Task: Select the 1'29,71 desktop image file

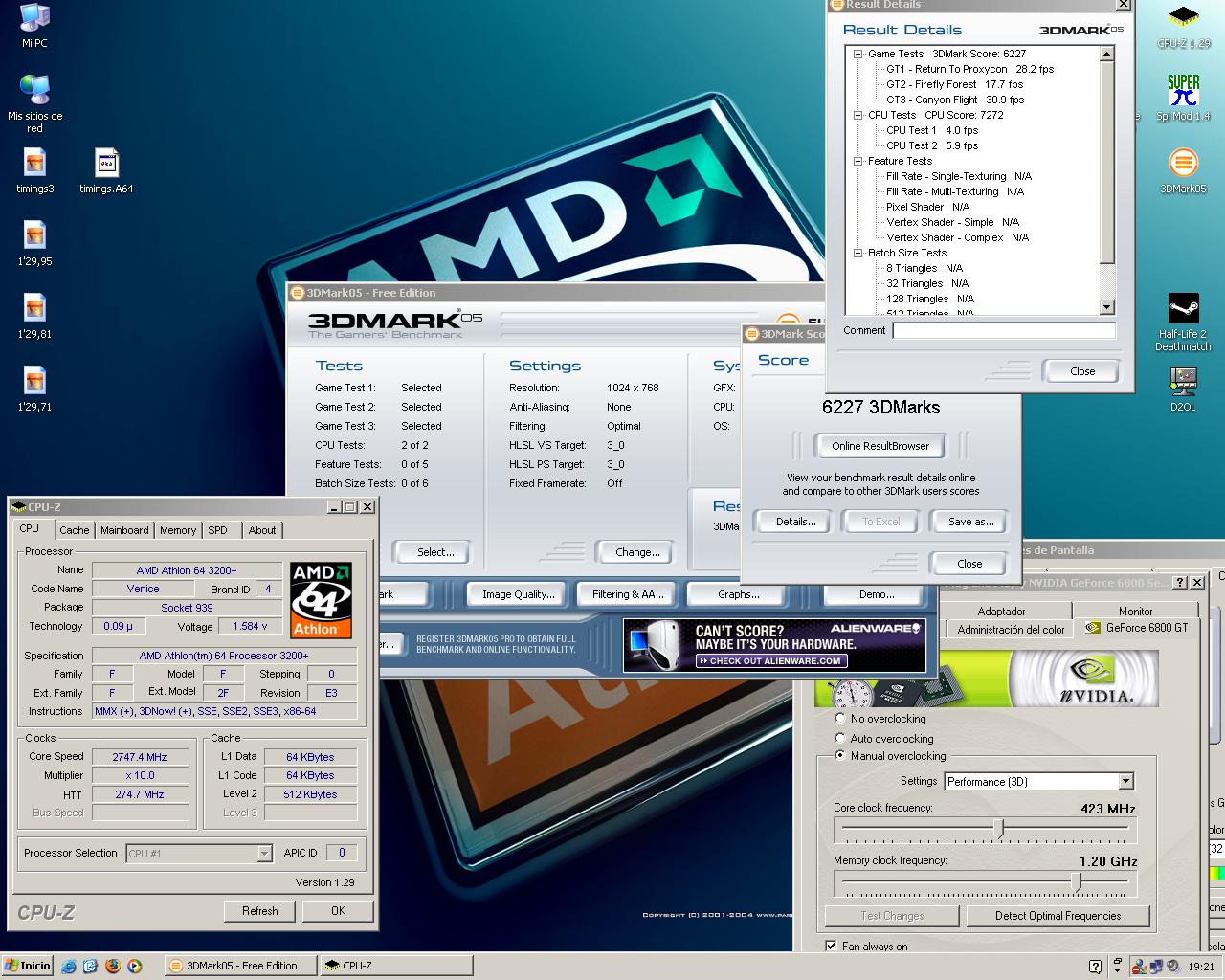Action: point(34,389)
